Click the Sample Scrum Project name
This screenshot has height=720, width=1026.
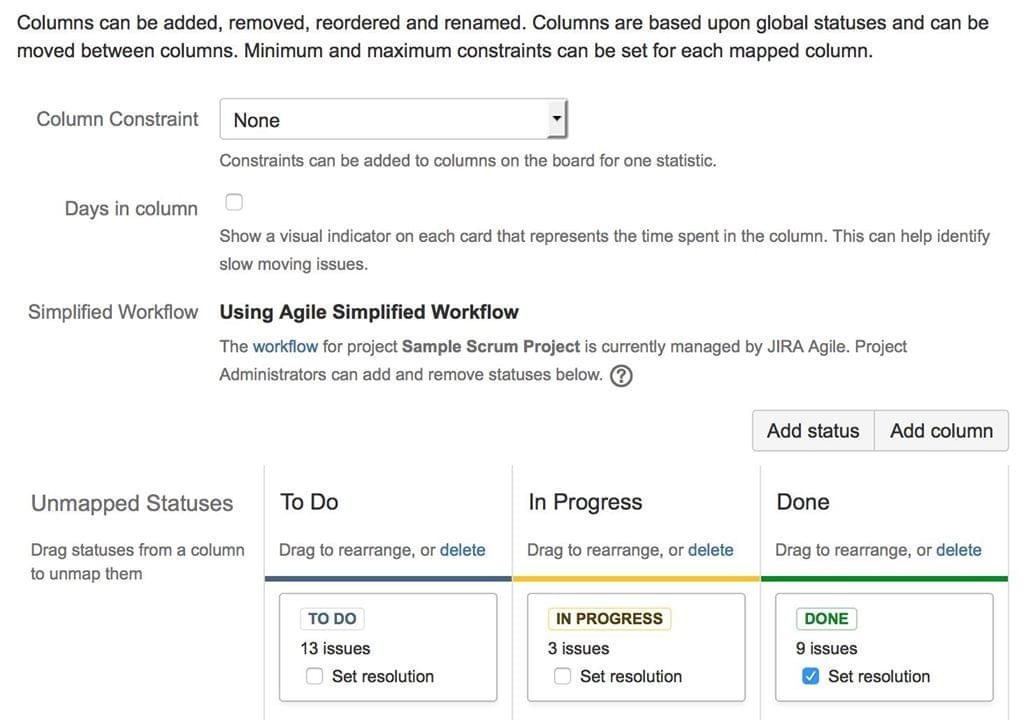[491, 346]
